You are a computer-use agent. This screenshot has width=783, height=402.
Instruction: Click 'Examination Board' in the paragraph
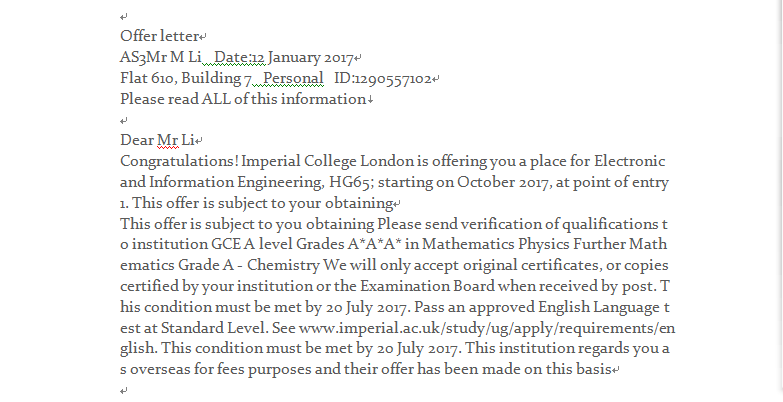427,286
